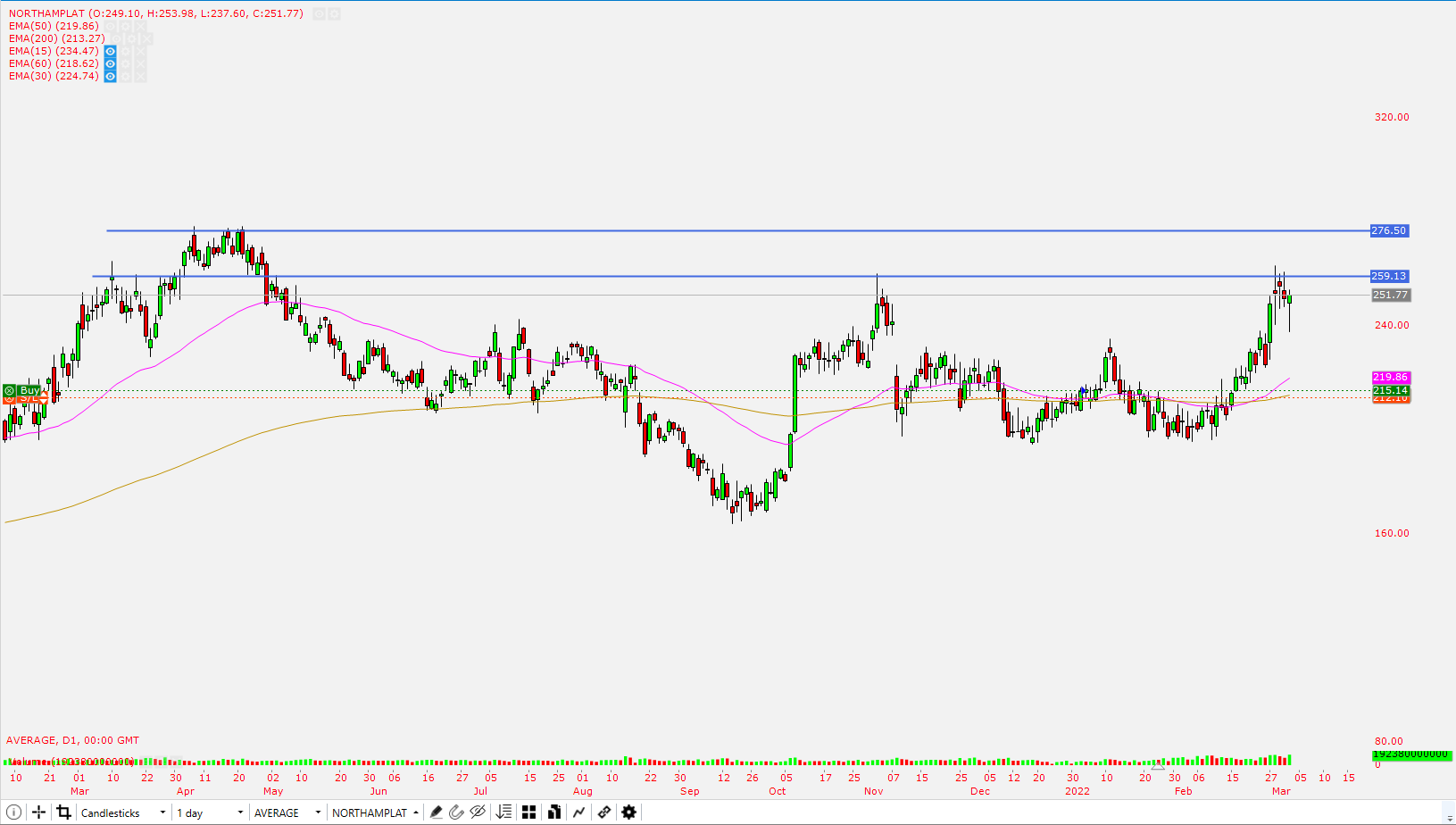Toggle visibility of the EMA(15) indicator
The image size is (1456, 825).
[x=109, y=51]
